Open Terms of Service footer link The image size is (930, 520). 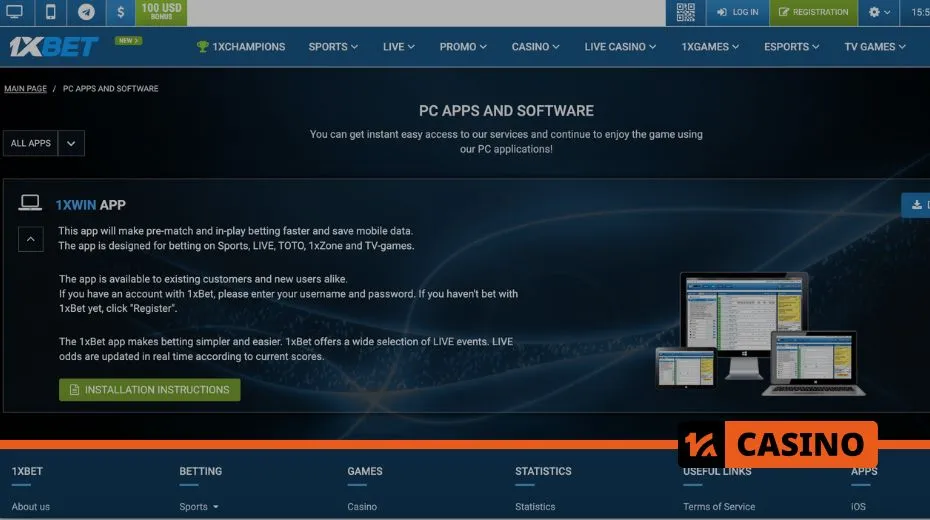pyautogui.click(x=719, y=506)
